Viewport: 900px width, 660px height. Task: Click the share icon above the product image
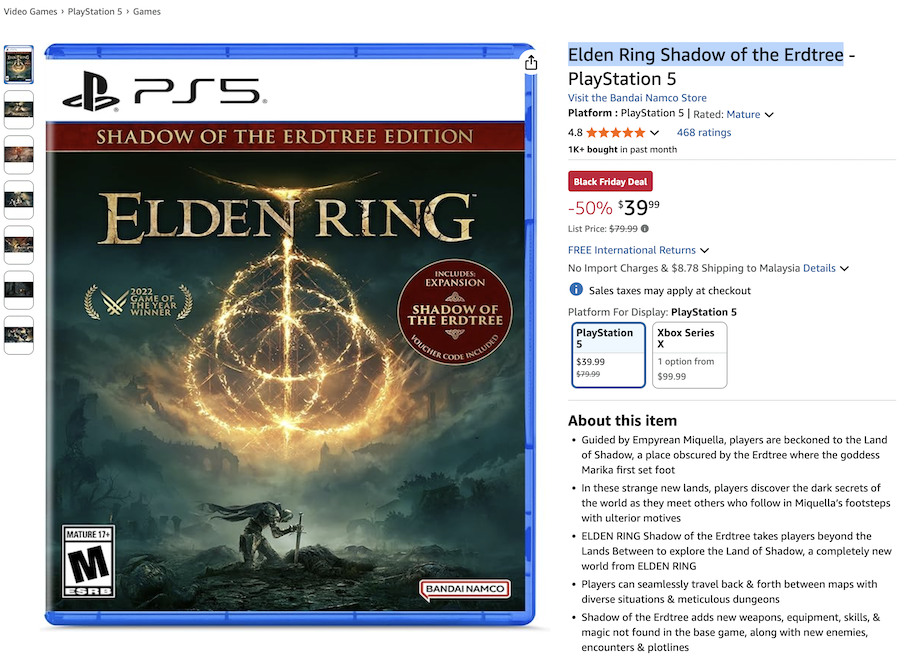531,60
